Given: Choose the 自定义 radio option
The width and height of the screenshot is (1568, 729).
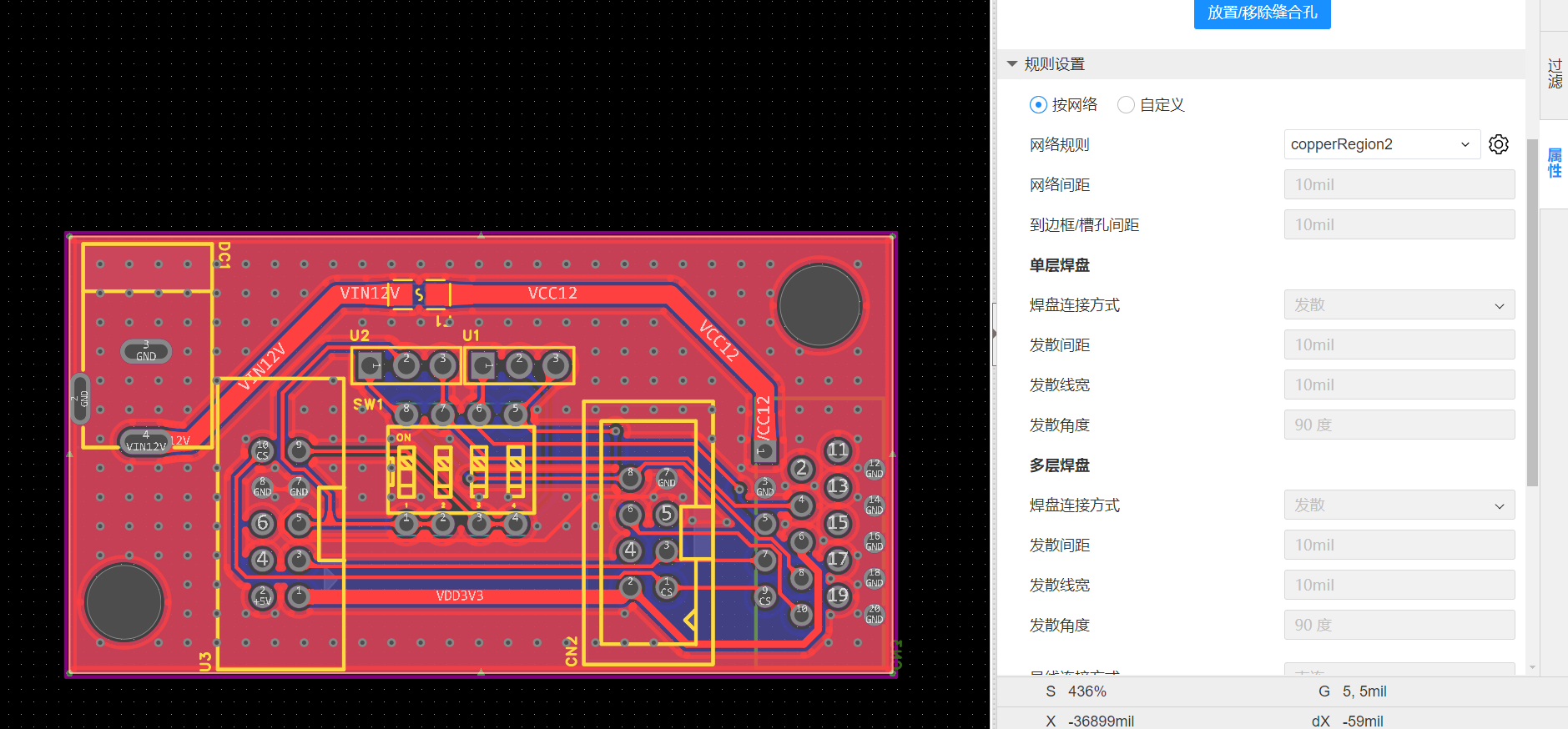Looking at the screenshot, I should [x=1126, y=105].
